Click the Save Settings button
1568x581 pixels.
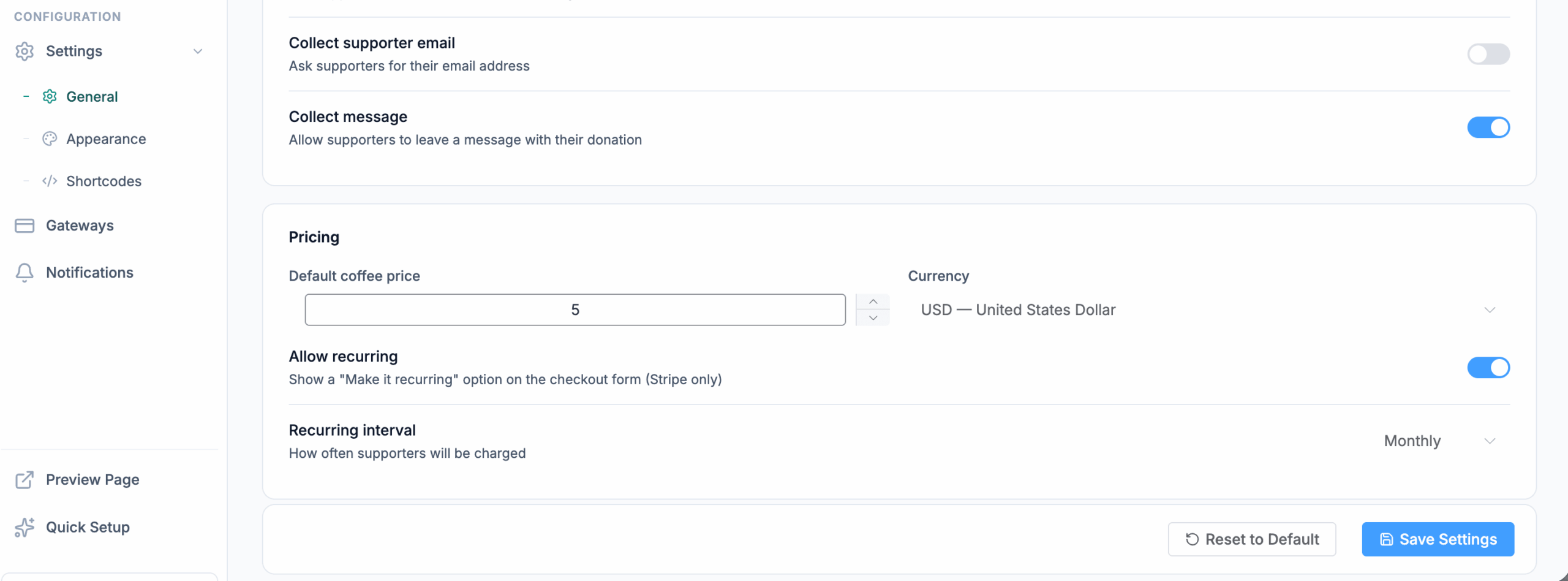pyautogui.click(x=1438, y=539)
